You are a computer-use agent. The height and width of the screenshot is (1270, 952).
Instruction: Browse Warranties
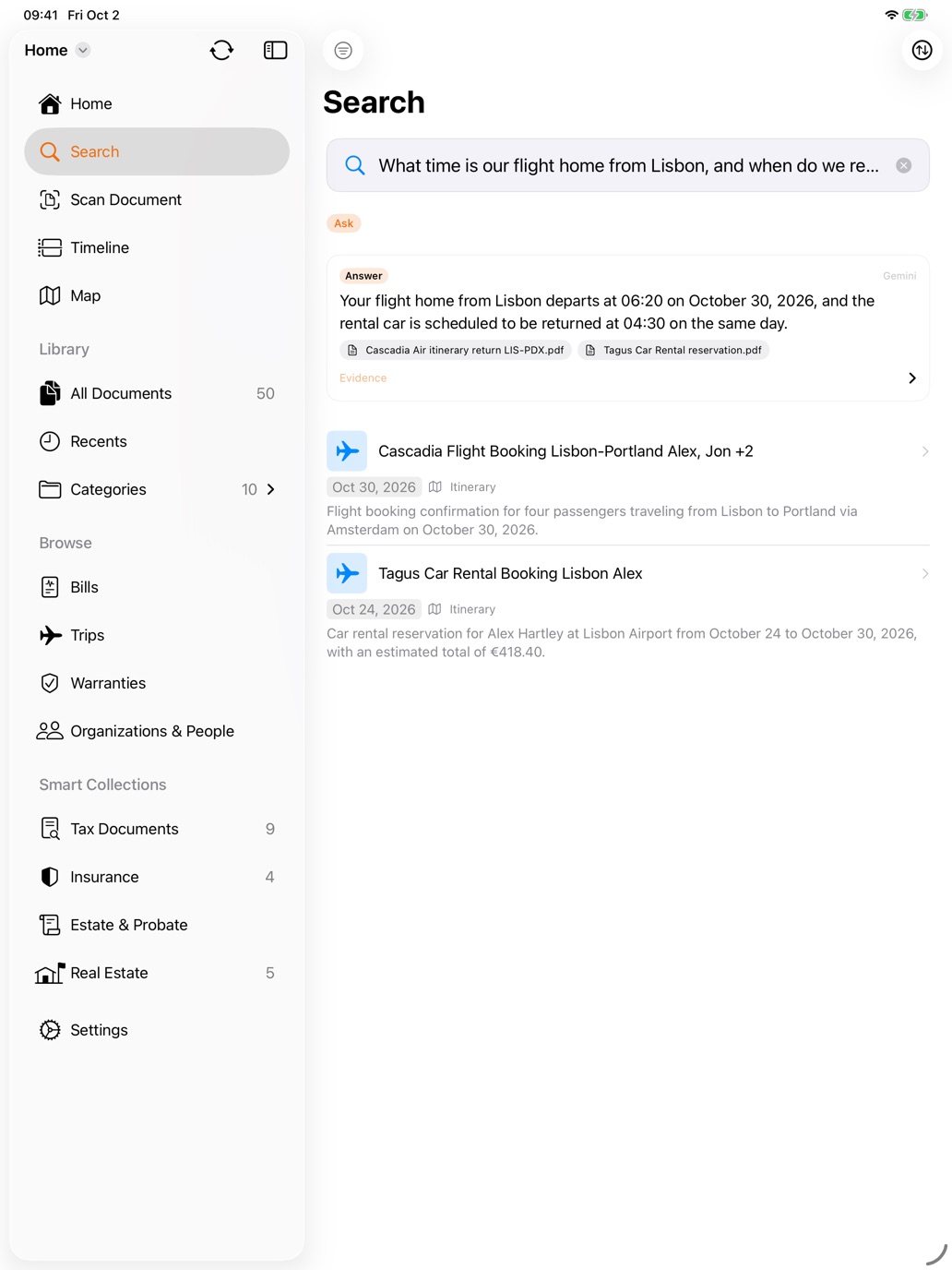[157, 683]
